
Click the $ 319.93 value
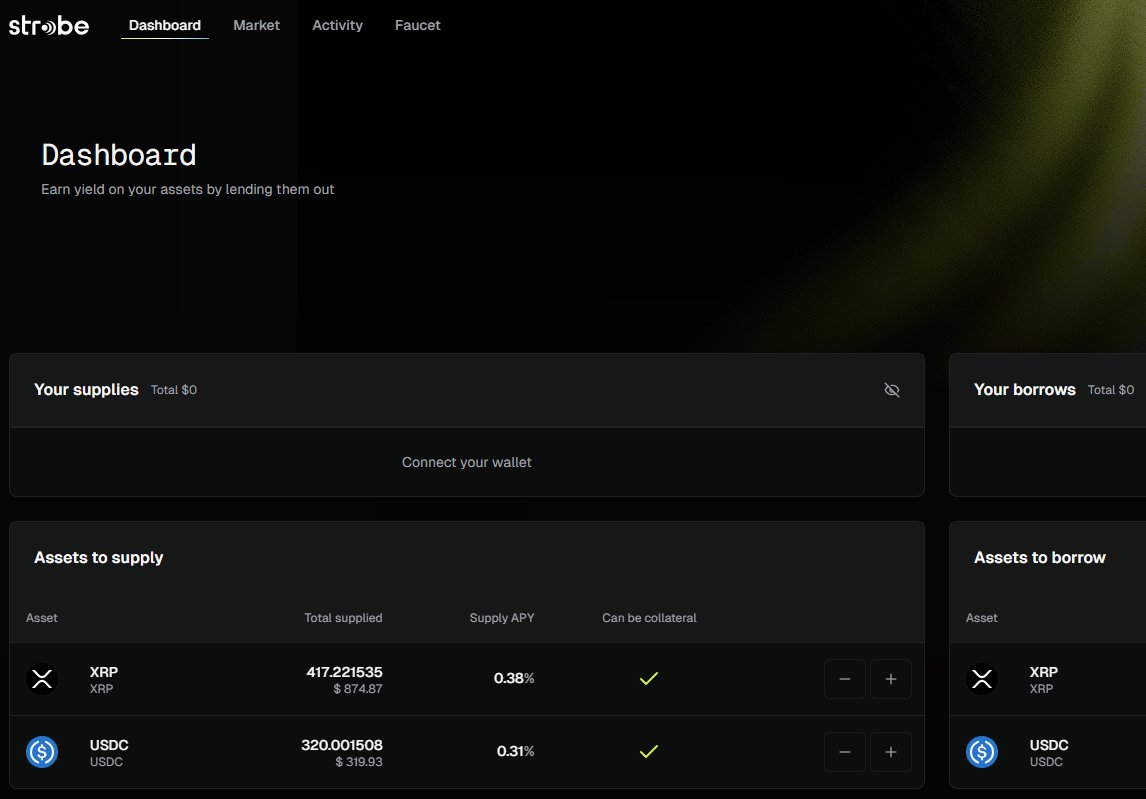(359, 762)
